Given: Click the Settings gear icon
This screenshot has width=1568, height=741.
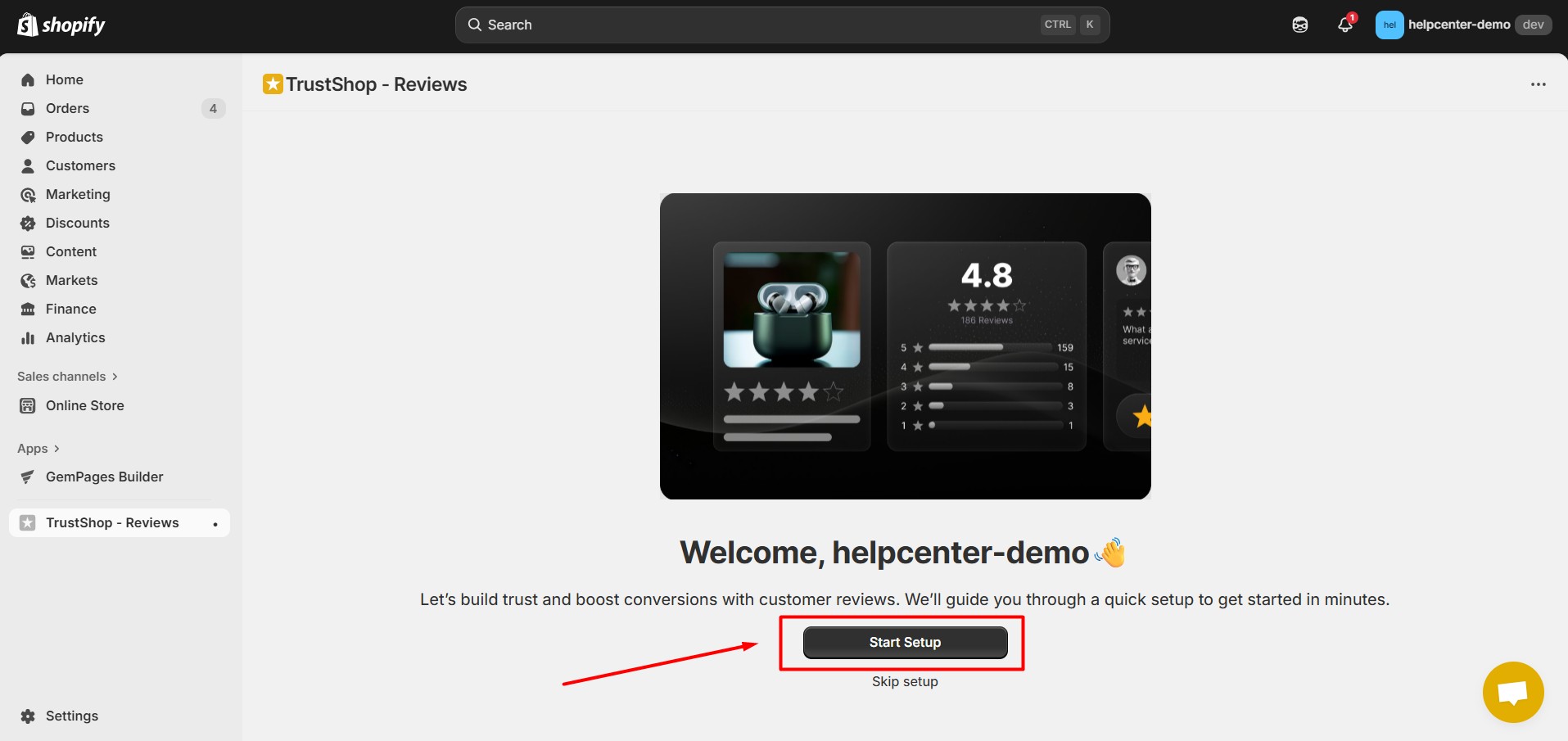Looking at the screenshot, I should (28, 716).
